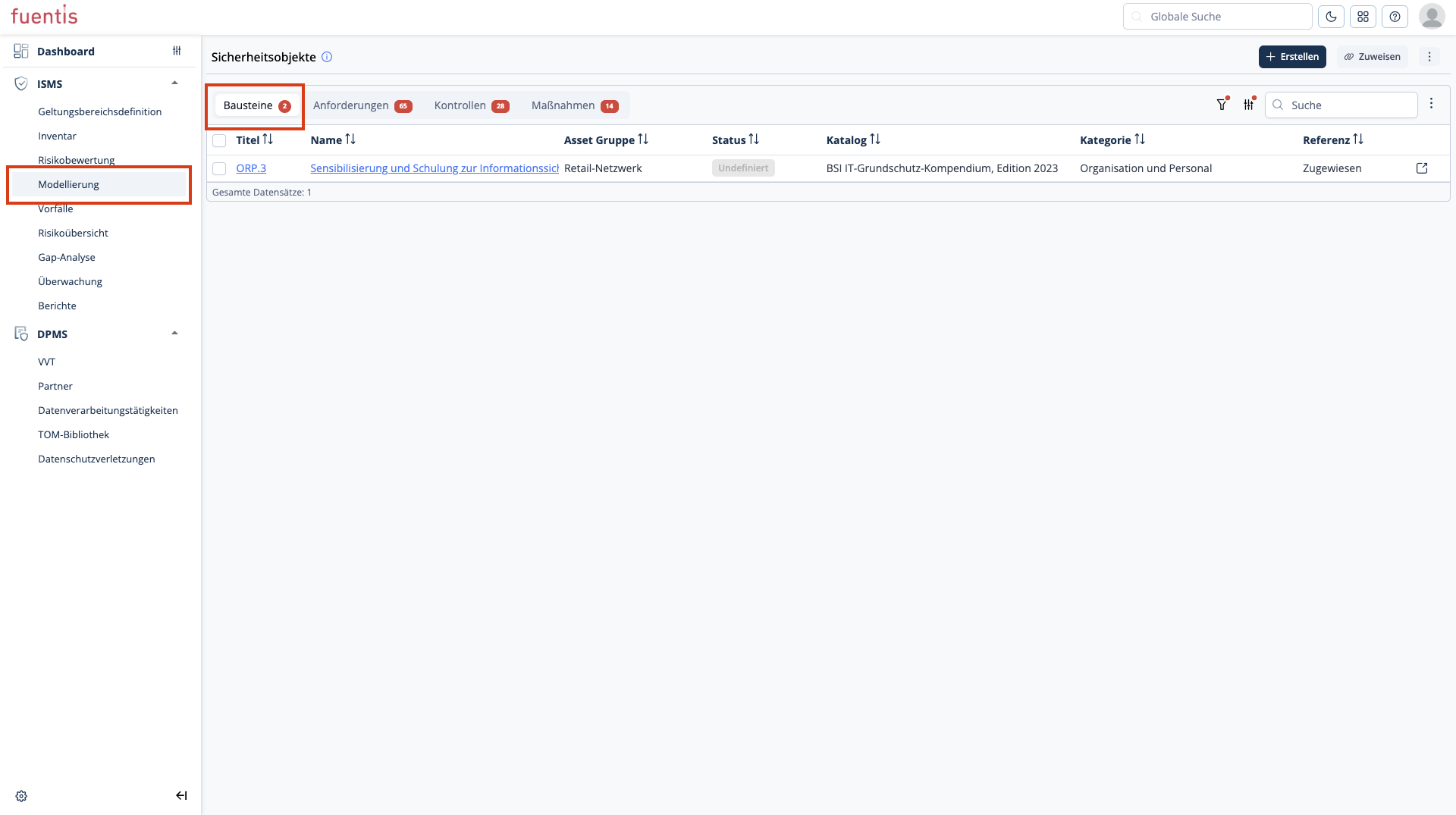Sort by Asset Gruppe column arrows

643,139
